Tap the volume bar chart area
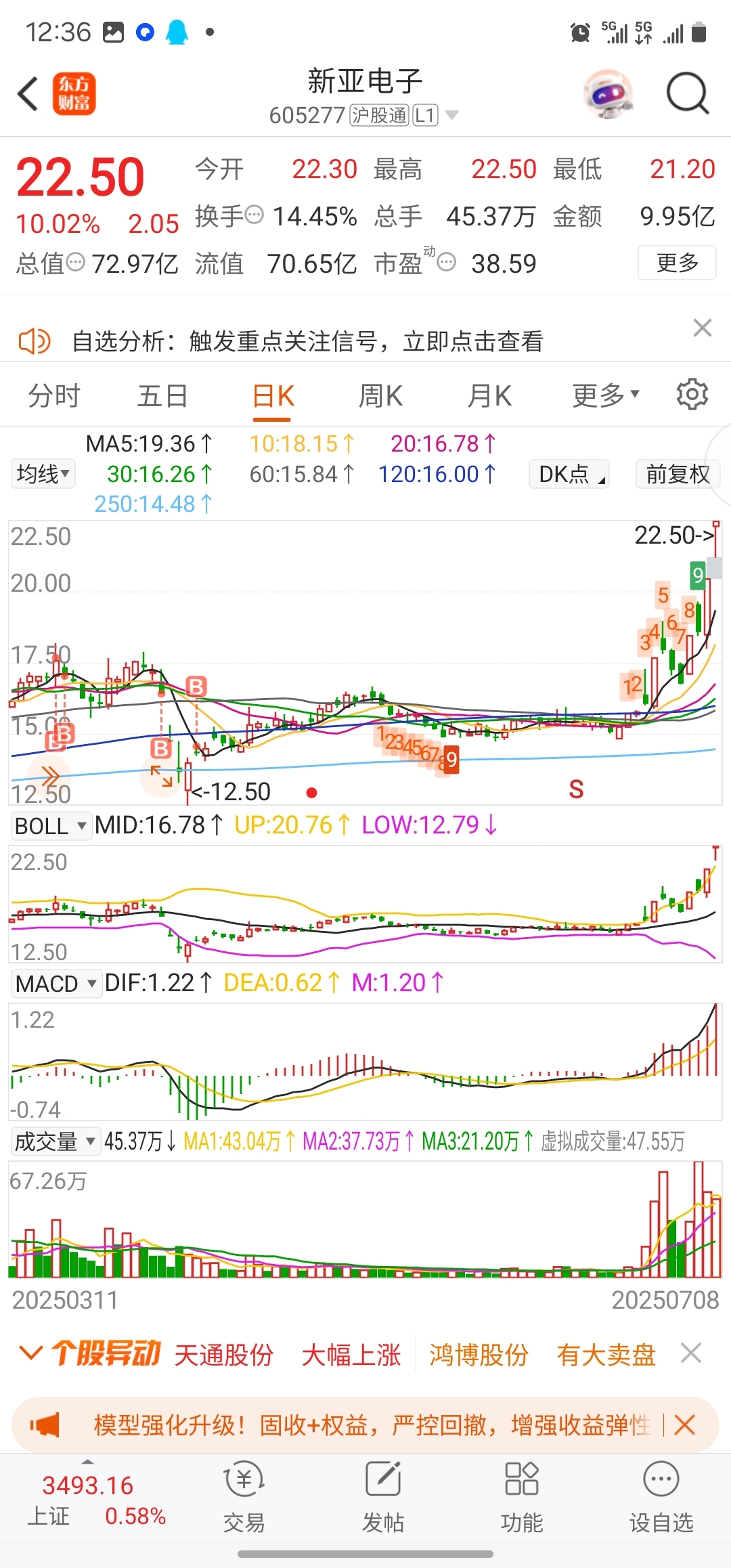This screenshot has height=1568, width=731. (x=365, y=1219)
